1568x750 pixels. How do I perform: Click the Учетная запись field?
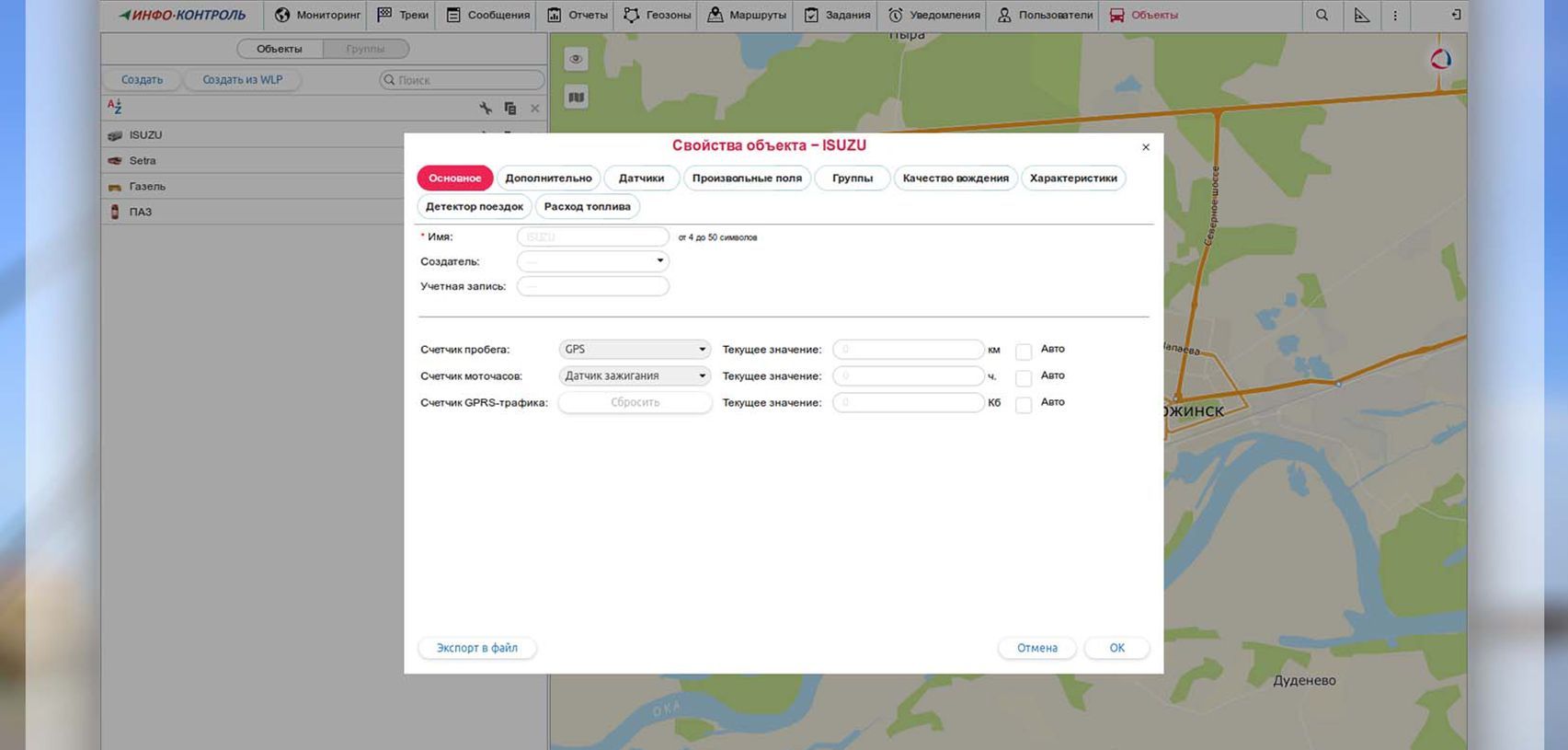point(593,286)
